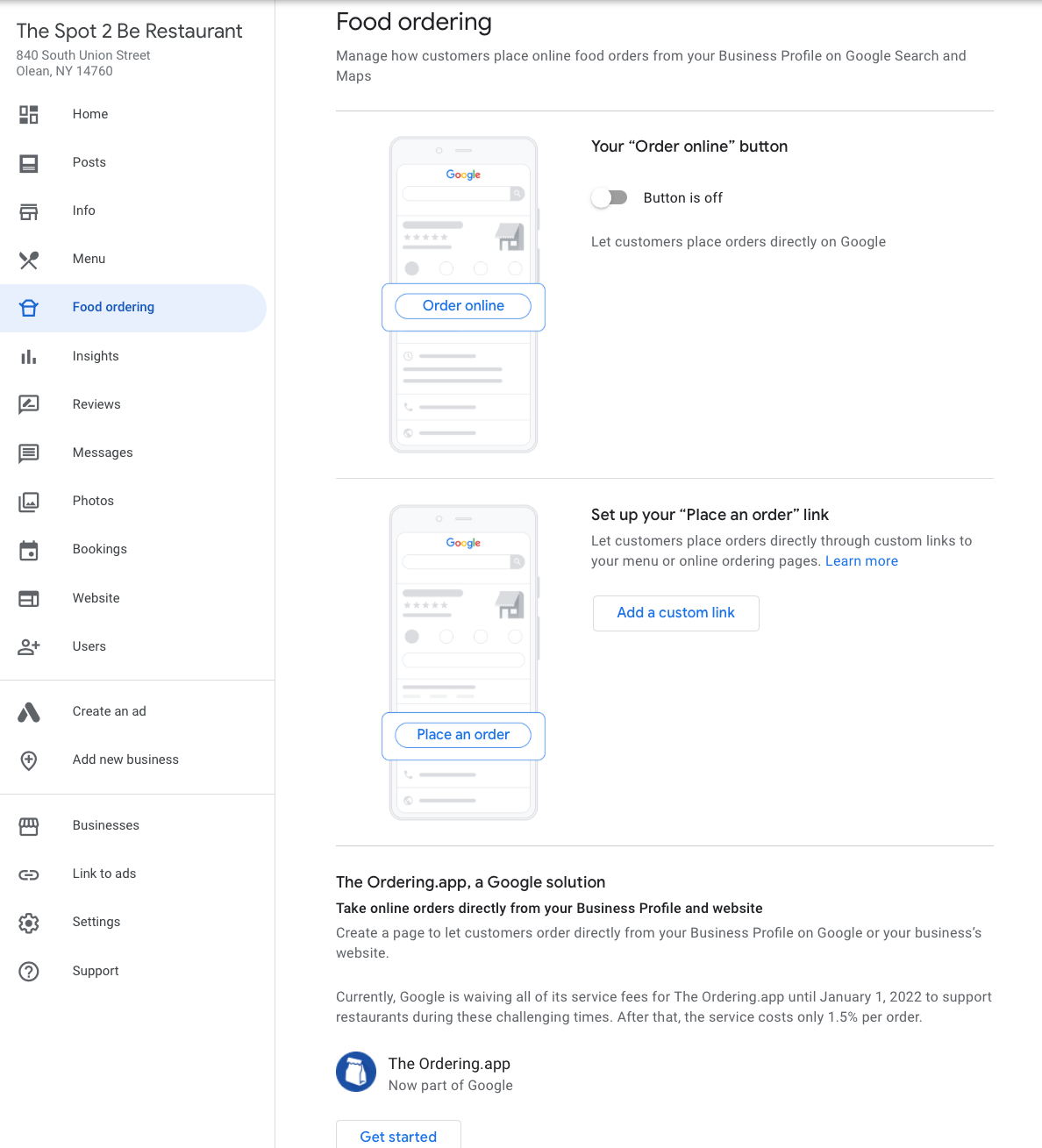Screen dimensions: 1042x1148
Task: Click the Reviews icon in sidebar
Action: pos(29,404)
